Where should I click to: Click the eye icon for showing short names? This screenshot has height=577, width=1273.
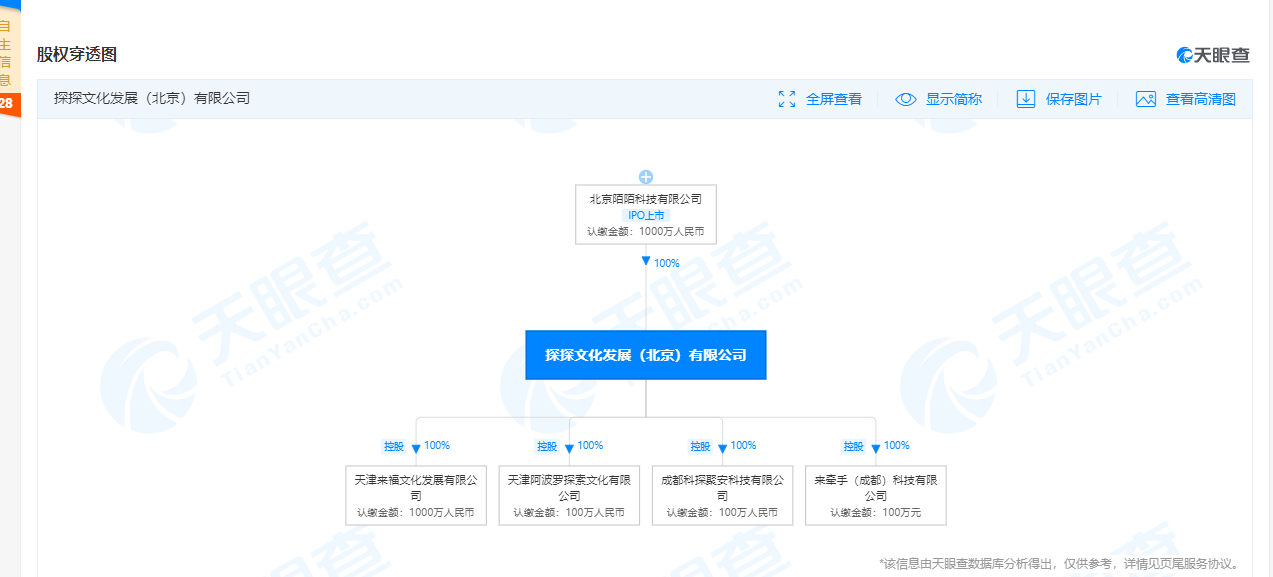[x=906, y=99]
